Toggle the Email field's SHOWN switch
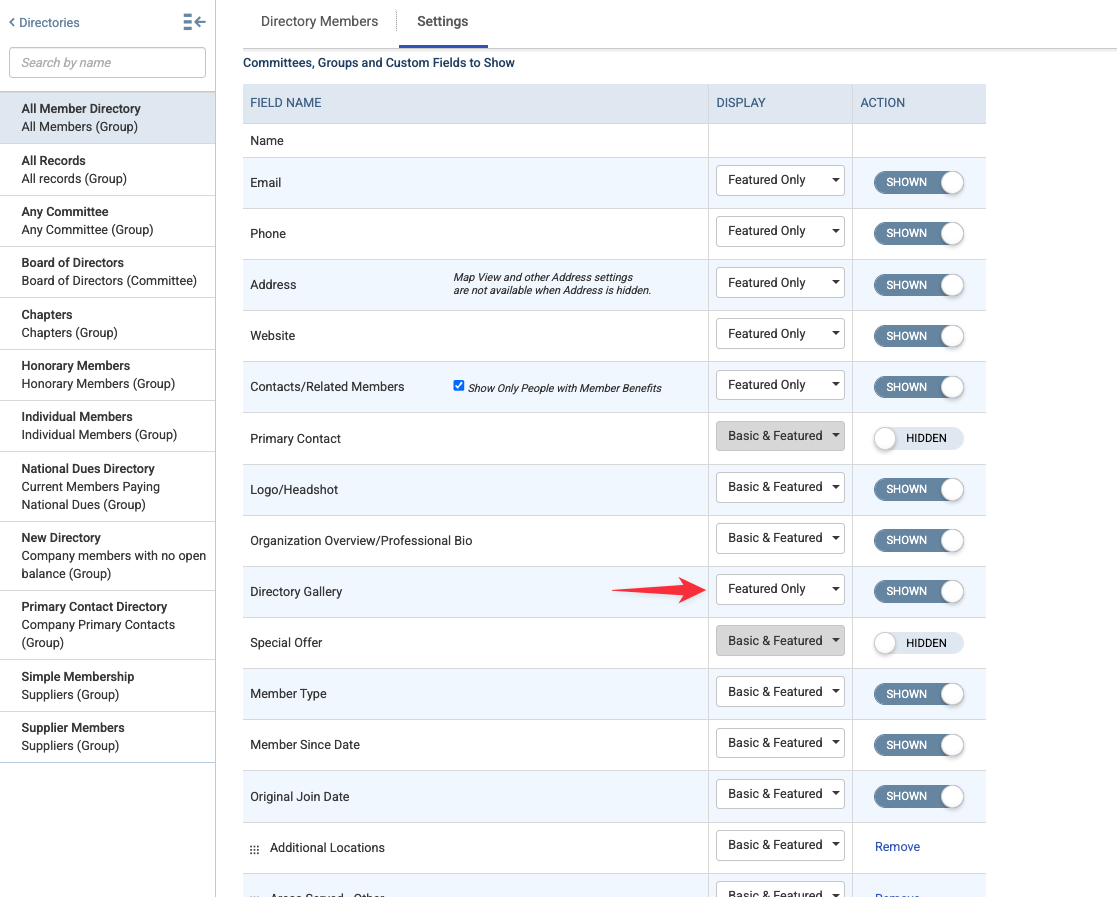The height and width of the screenshot is (897, 1117). pos(918,182)
